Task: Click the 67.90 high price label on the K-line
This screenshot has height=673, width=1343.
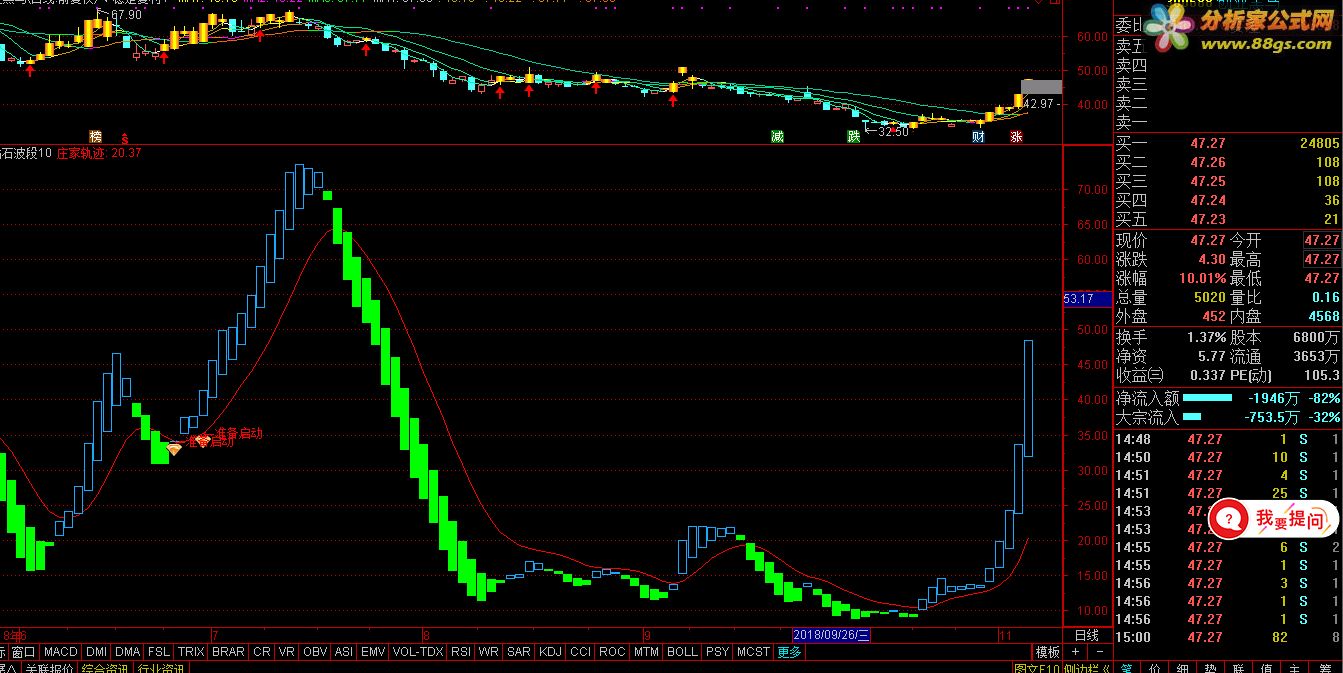Action: point(126,15)
